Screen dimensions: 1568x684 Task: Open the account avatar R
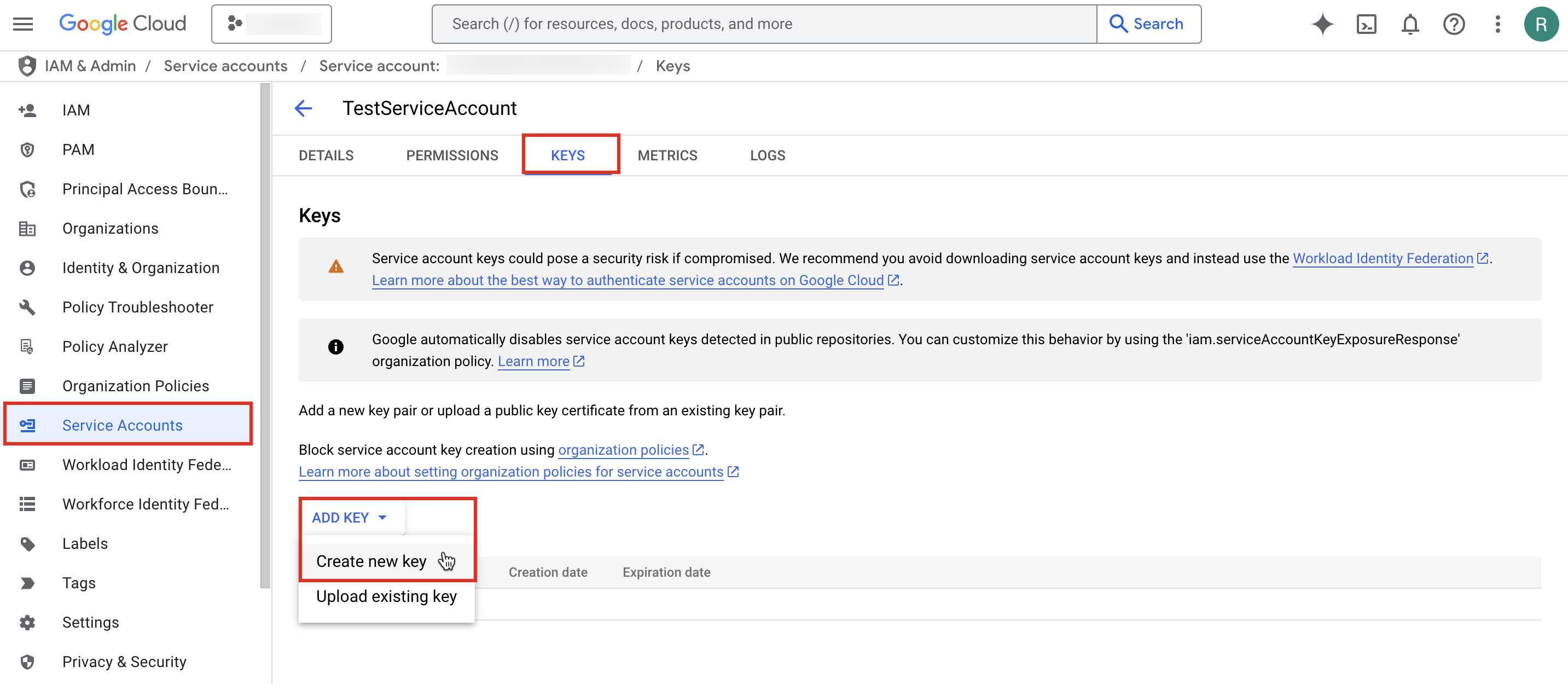pyautogui.click(x=1541, y=24)
